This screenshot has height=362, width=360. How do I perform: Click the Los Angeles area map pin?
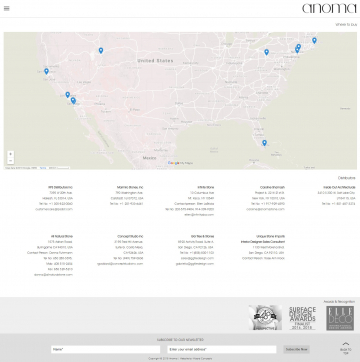point(68,95)
